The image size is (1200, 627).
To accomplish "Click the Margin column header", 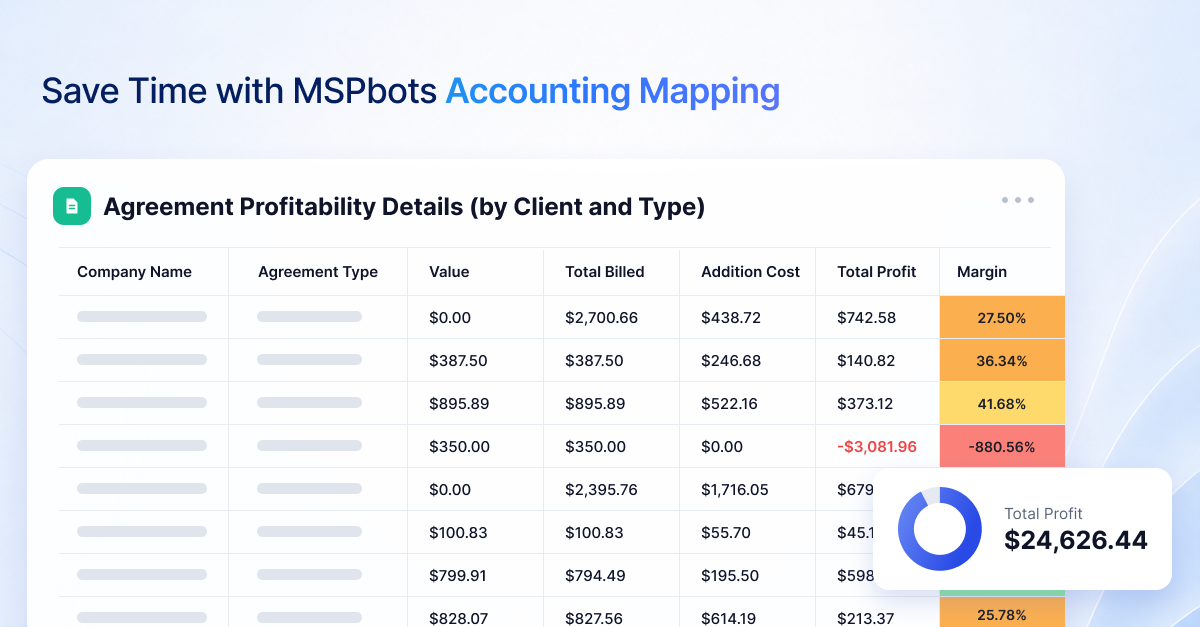I will (982, 272).
